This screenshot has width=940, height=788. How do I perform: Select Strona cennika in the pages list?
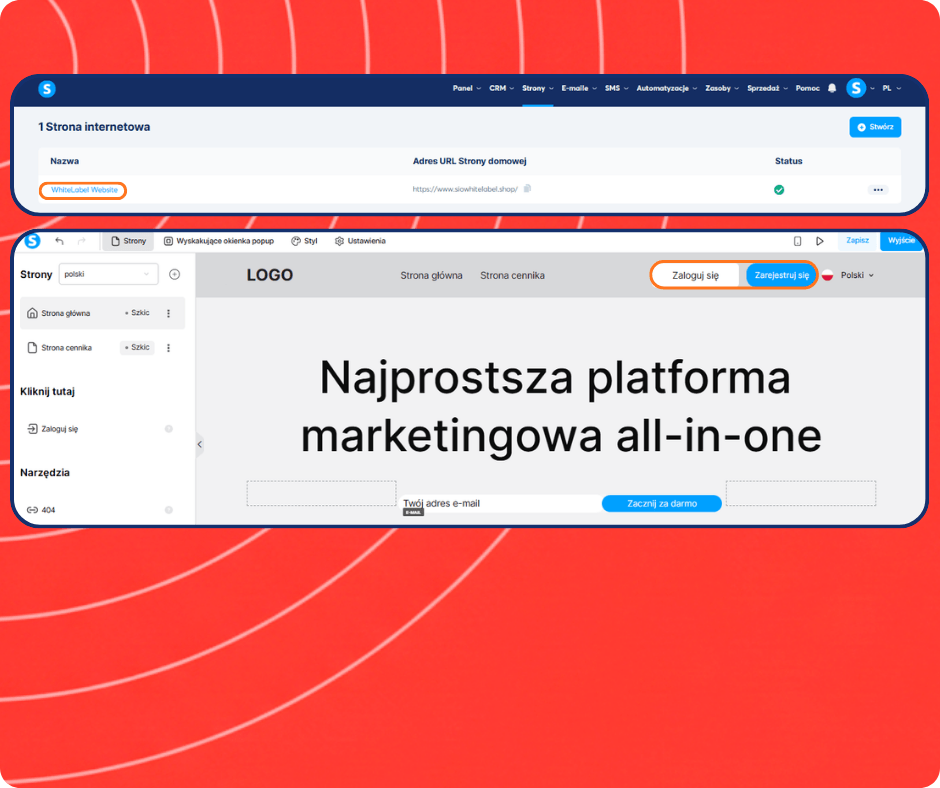[103, 348]
